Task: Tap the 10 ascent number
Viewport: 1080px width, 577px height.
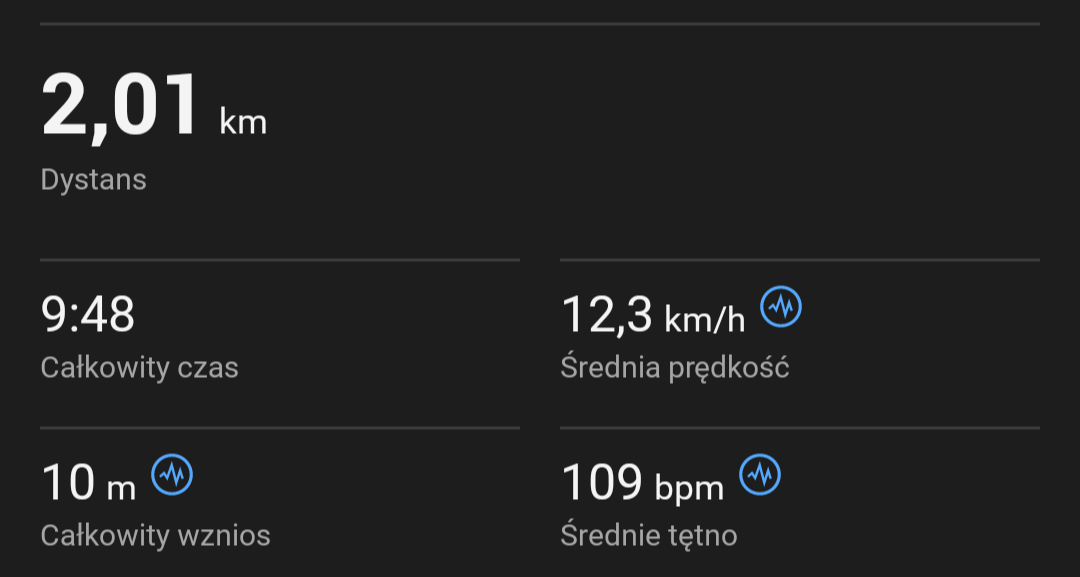Action: point(67,483)
